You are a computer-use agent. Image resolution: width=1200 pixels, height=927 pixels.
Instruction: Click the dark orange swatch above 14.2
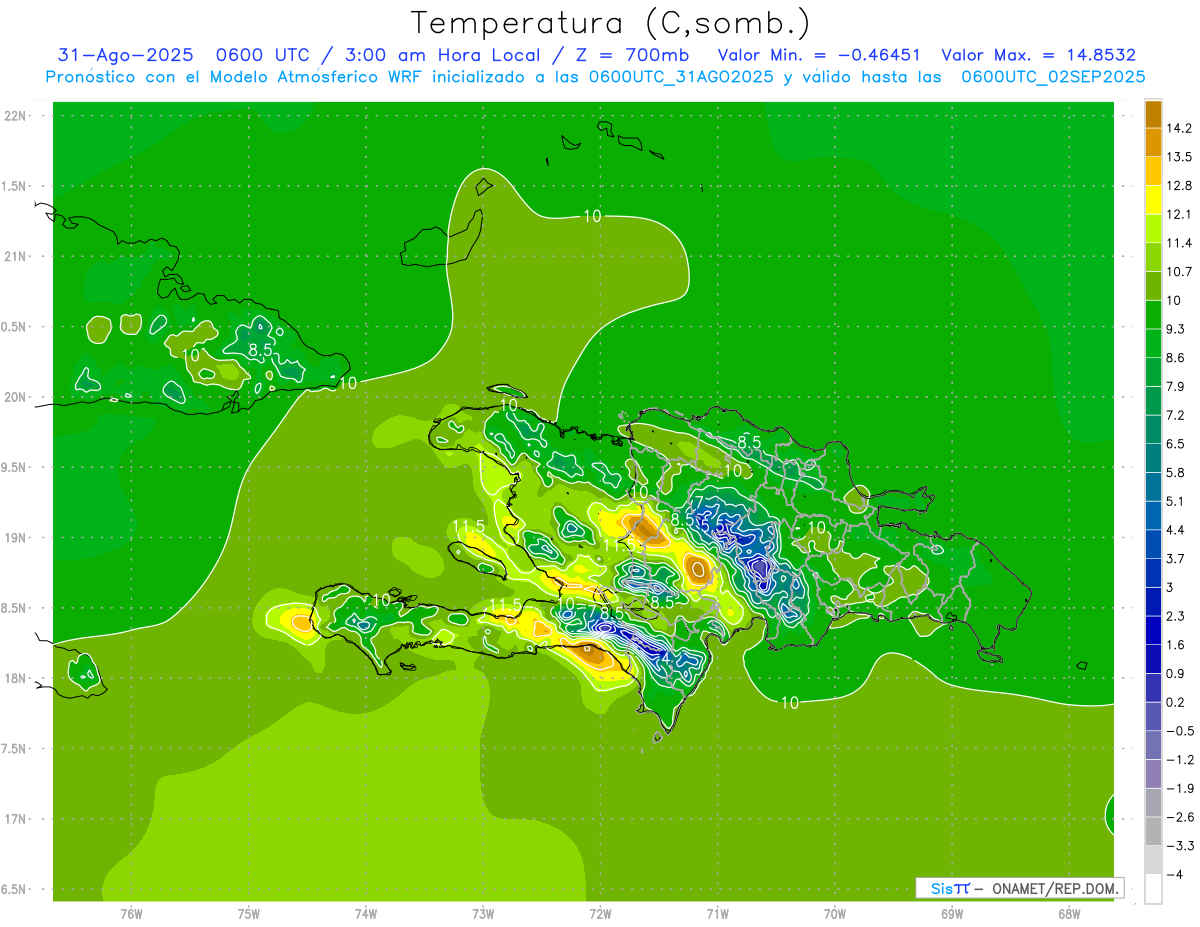pyautogui.click(x=1154, y=115)
